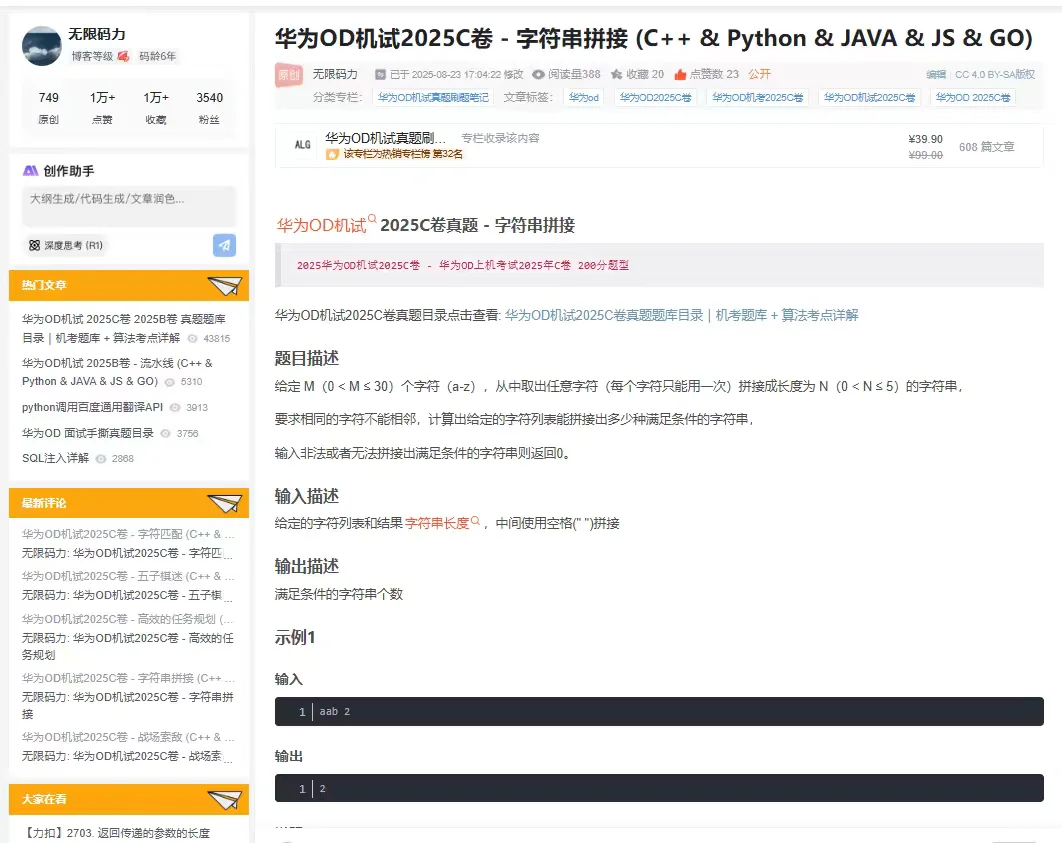View the 1万+ 点赞 stat
Image resolution: width=1062 pixels, height=843 pixels.
point(102,108)
